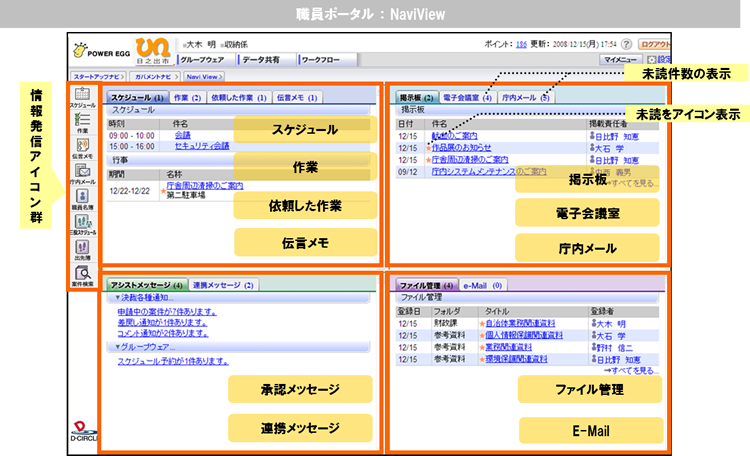Switch to the ファイル管理 (4) tab
The height and width of the screenshot is (456, 750).
pos(427,285)
